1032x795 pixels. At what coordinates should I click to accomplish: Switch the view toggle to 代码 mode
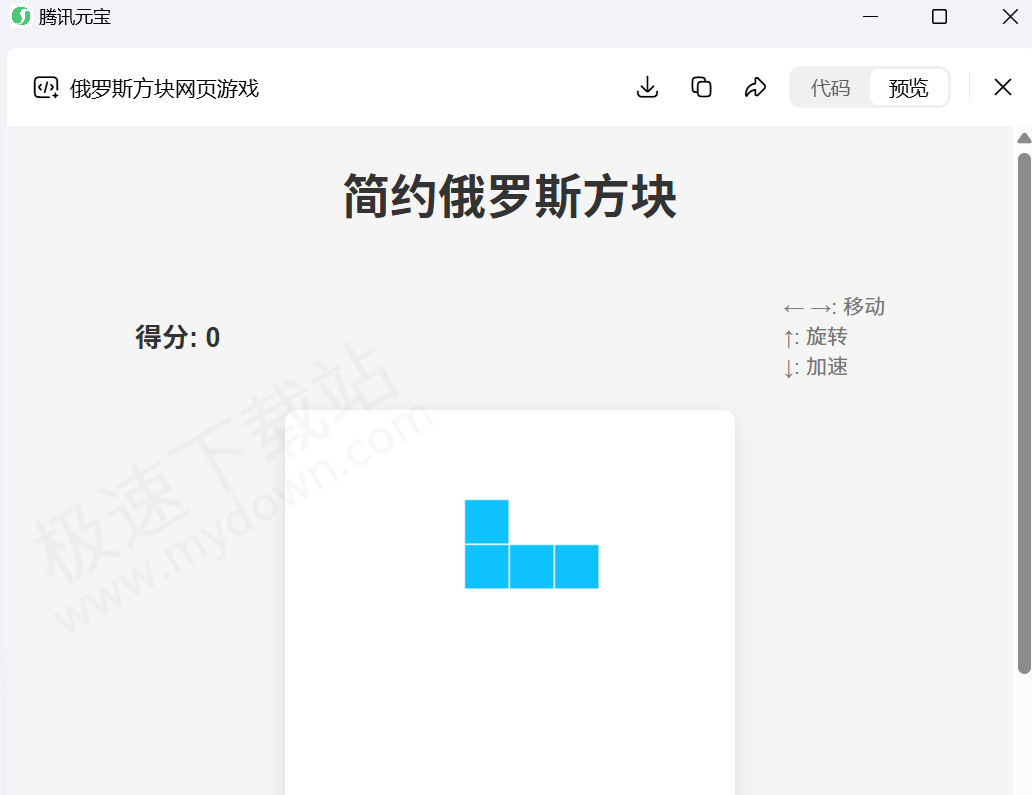pos(829,87)
